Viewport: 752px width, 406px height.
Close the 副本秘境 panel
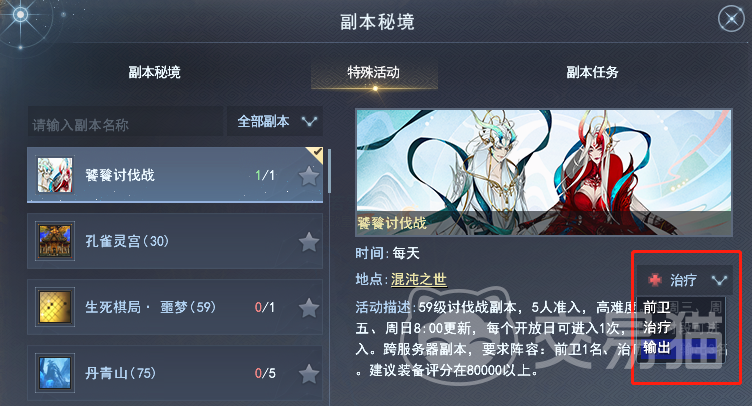731,19
